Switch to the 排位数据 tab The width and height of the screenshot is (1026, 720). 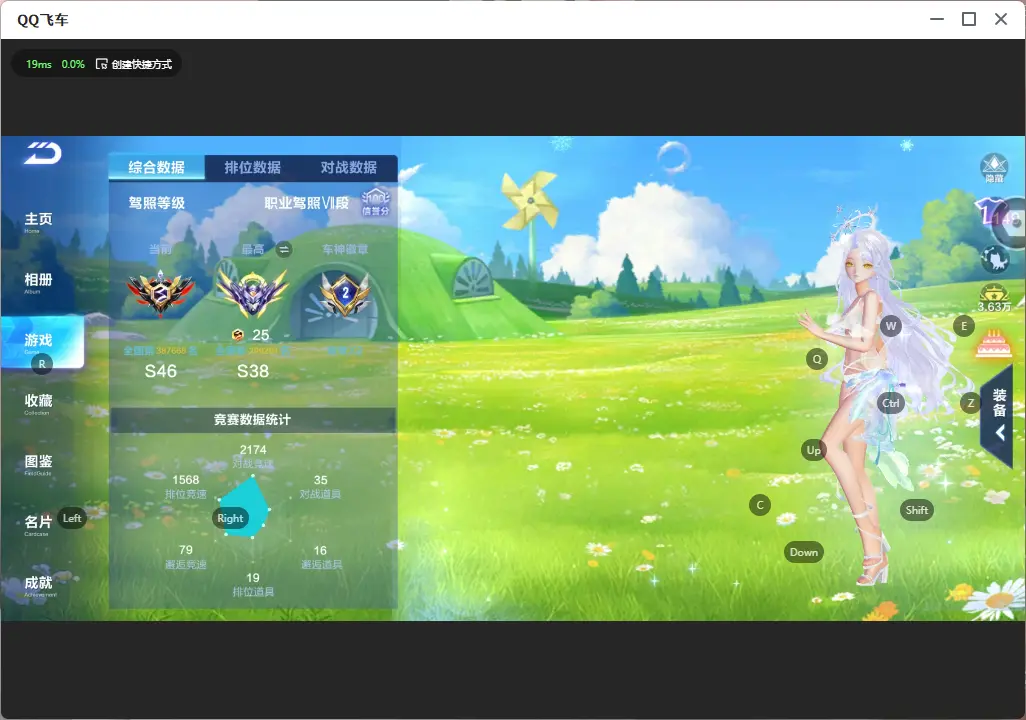pos(253,168)
